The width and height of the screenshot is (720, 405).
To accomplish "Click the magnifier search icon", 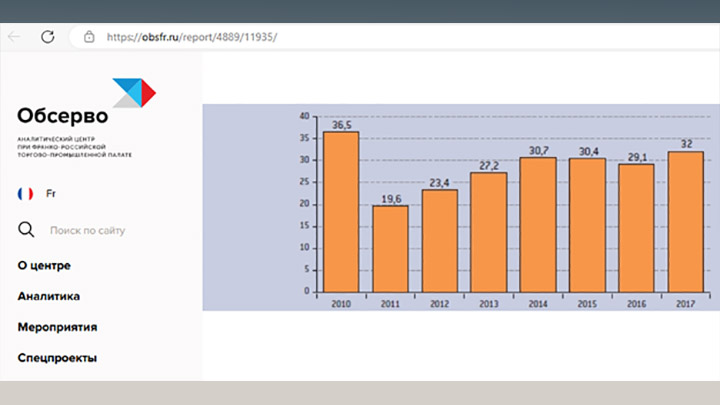I will tap(27, 231).
